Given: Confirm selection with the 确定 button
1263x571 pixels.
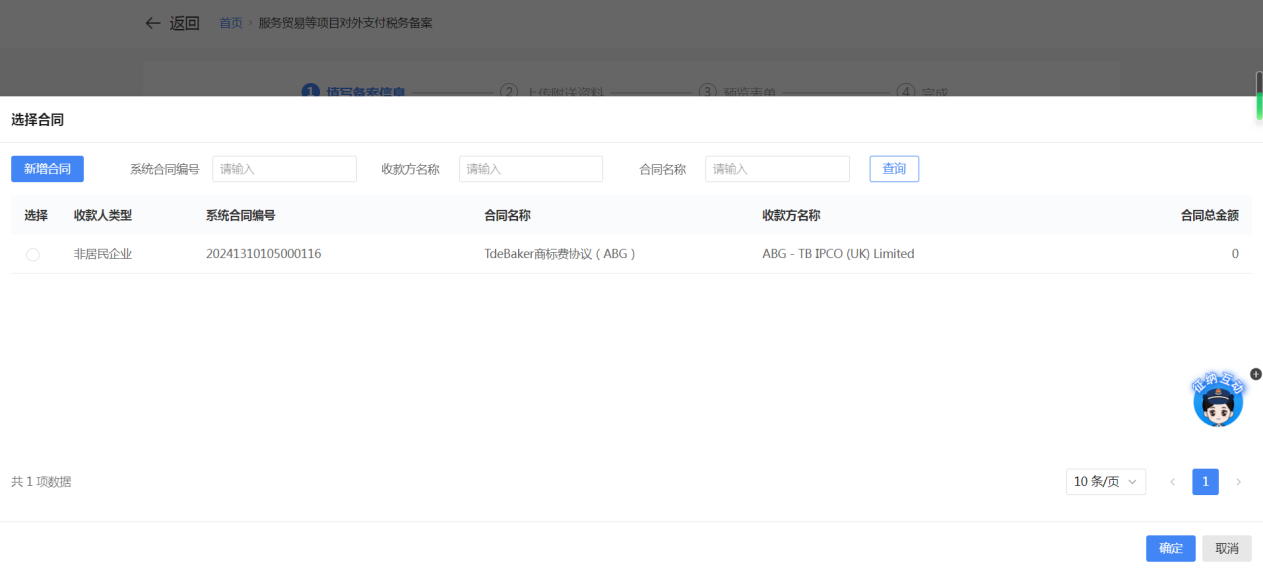Looking at the screenshot, I should 1170,548.
